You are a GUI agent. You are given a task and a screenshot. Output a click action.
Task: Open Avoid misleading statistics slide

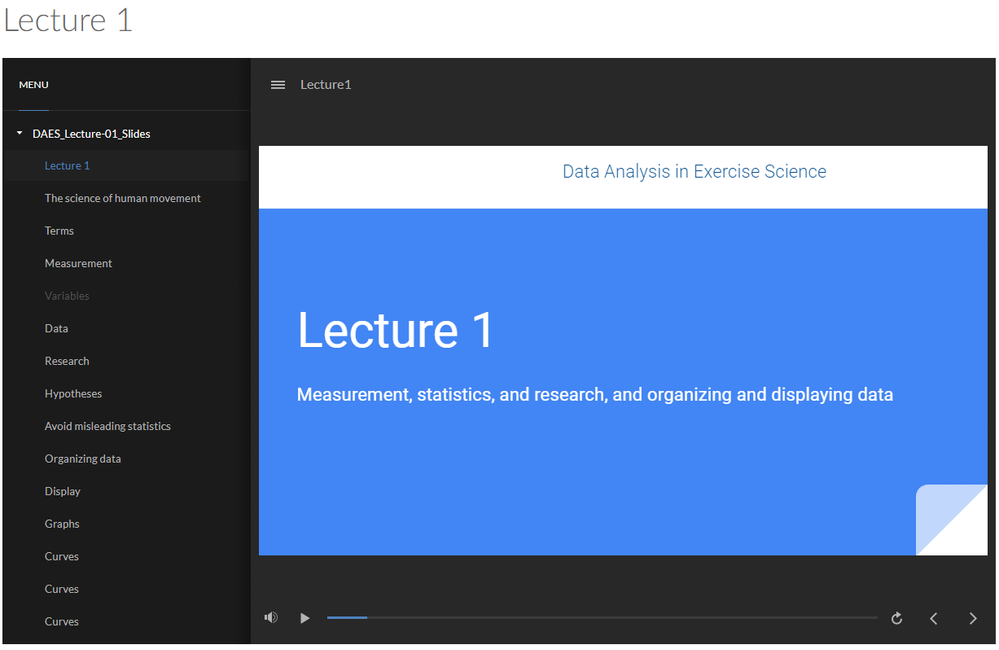(x=107, y=426)
